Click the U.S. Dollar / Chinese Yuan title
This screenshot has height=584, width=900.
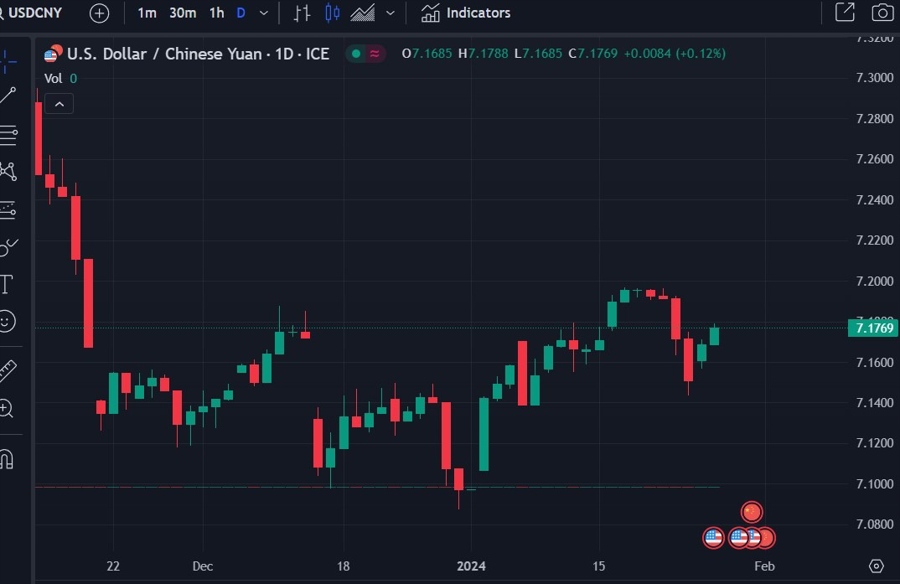[x=198, y=54]
